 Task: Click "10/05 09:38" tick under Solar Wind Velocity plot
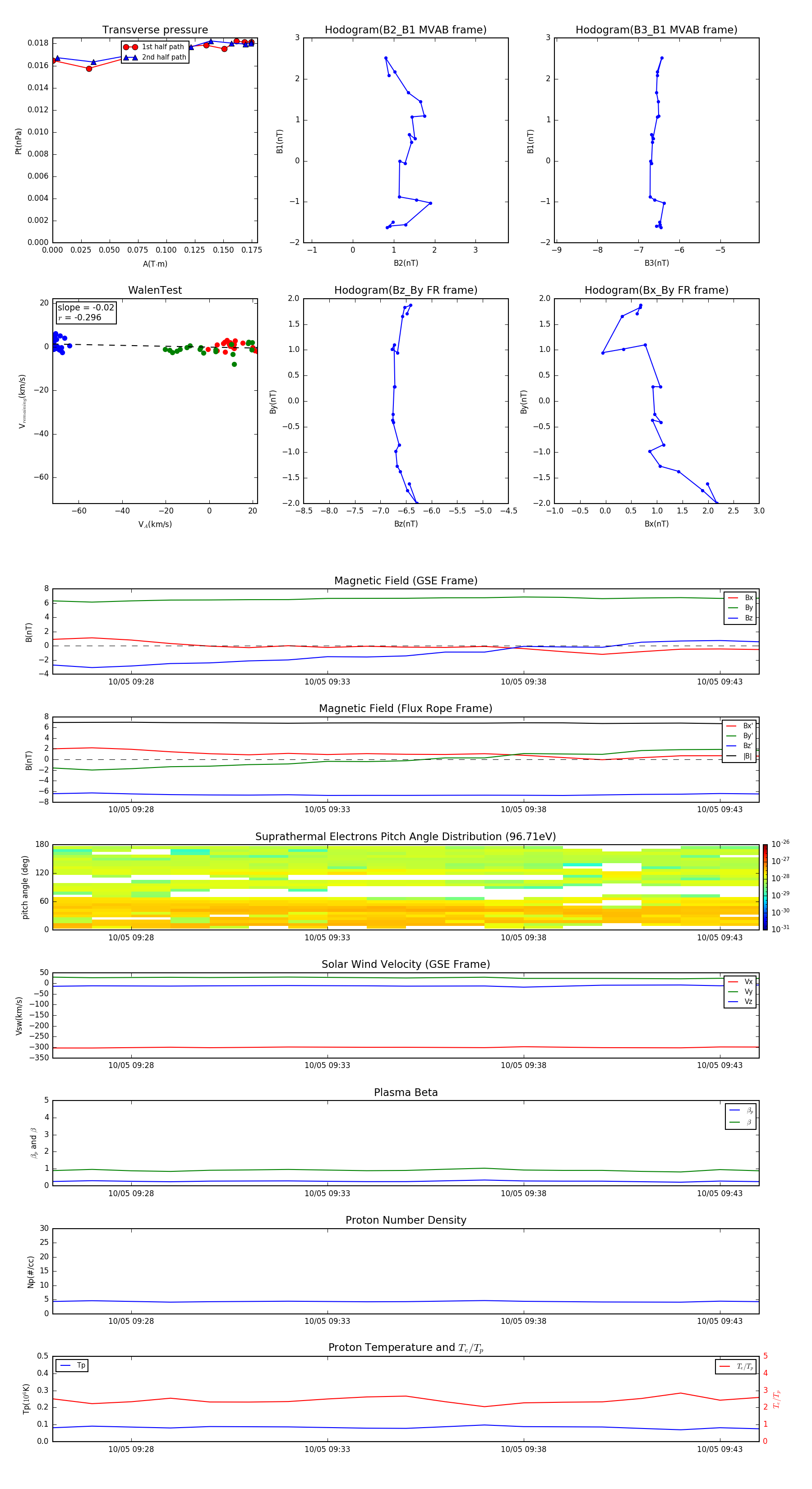[x=524, y=1065]
